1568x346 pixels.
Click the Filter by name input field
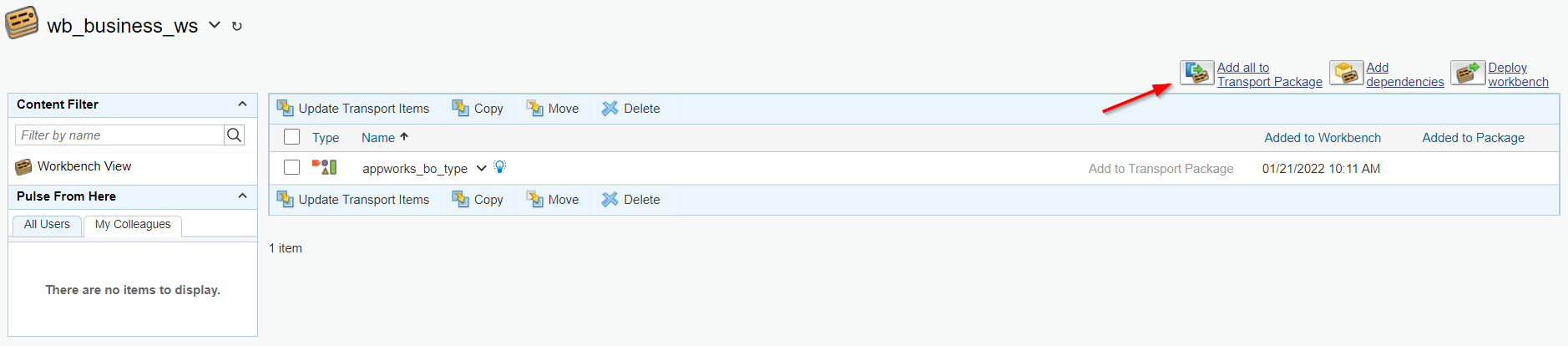point(119,135)
